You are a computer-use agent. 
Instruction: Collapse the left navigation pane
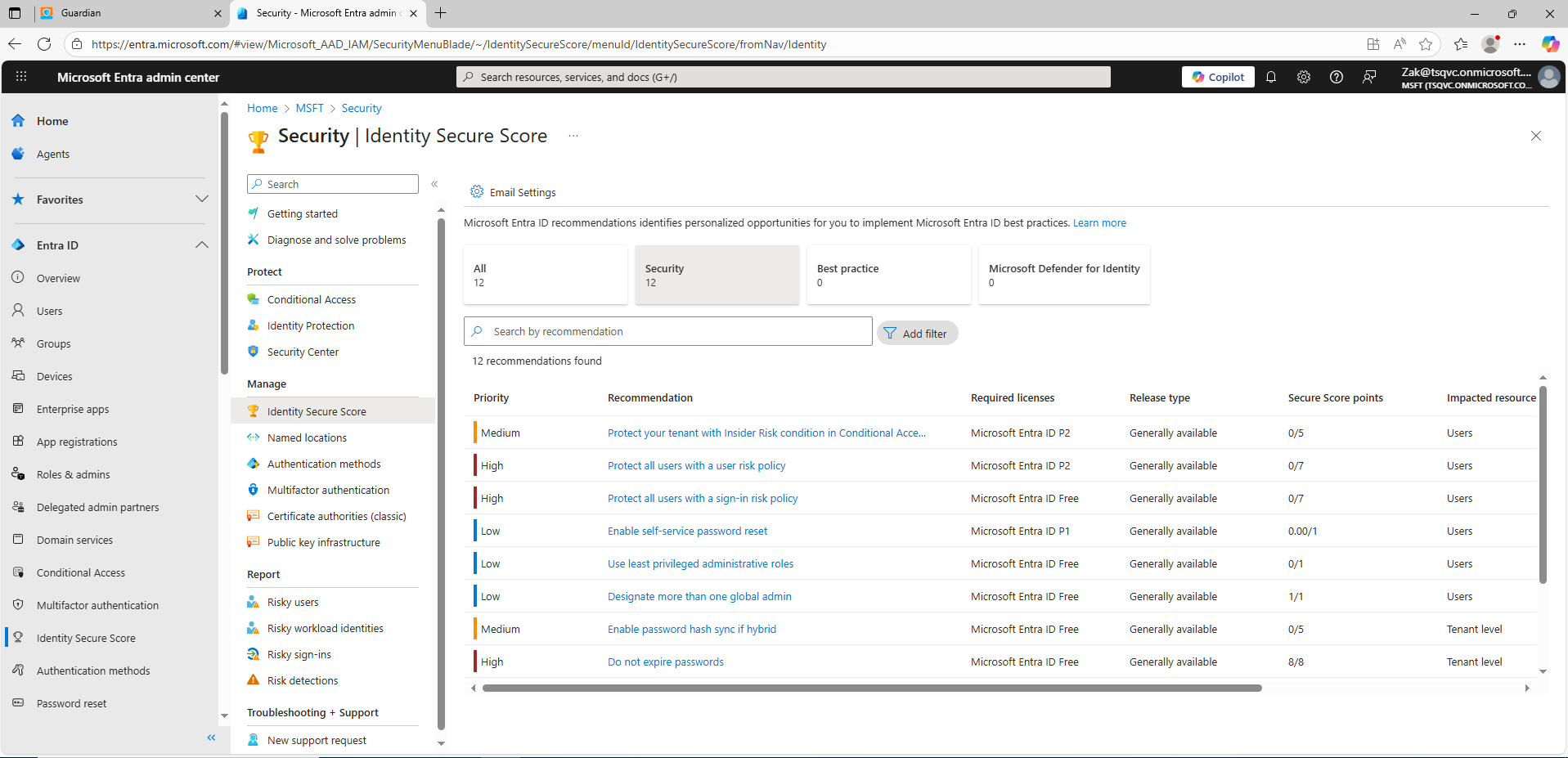click(211, 738)
